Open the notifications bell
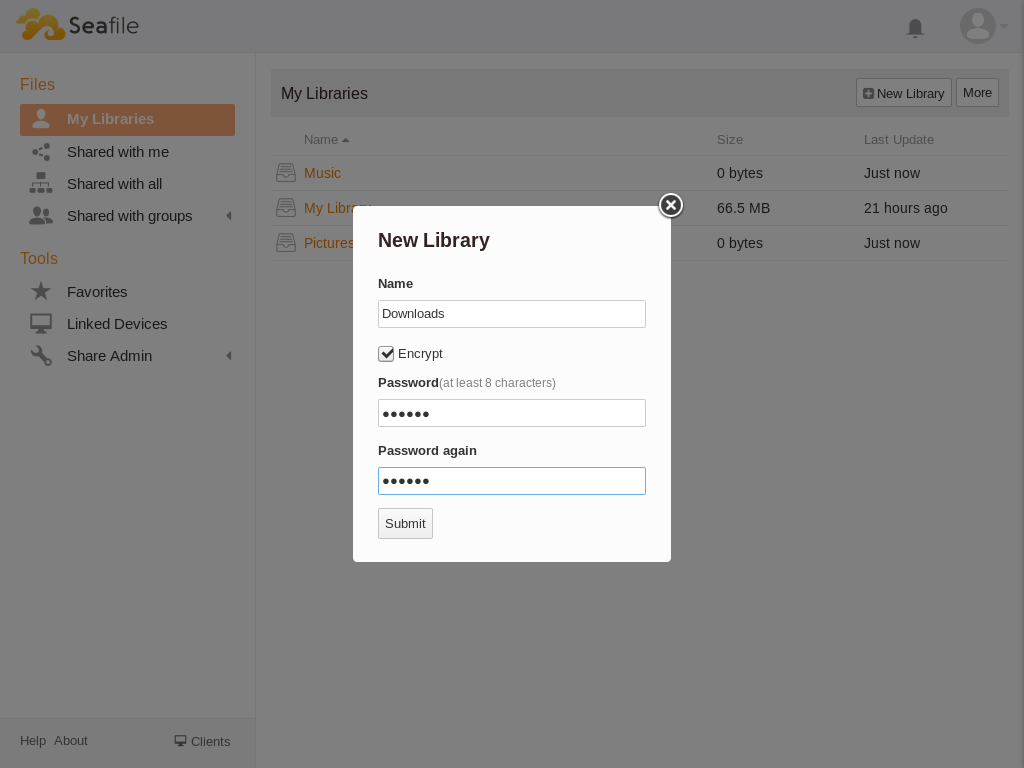 coord(914,28)
